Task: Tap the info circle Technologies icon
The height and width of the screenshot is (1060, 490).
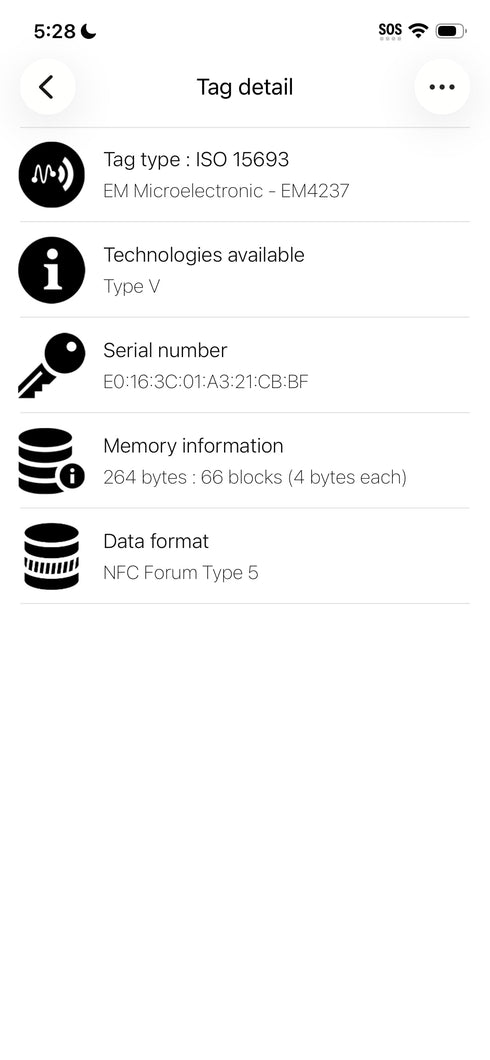Action: tap(52, 270)
